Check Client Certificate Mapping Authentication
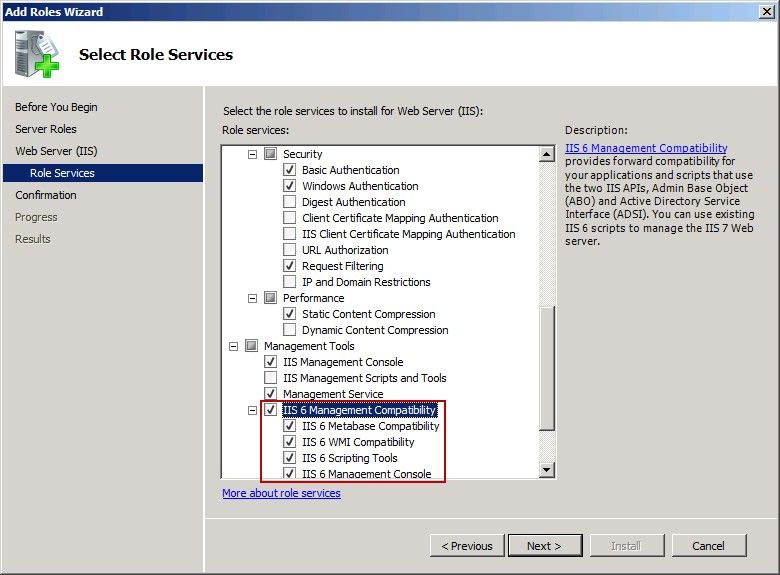 (x=290, y=218)
